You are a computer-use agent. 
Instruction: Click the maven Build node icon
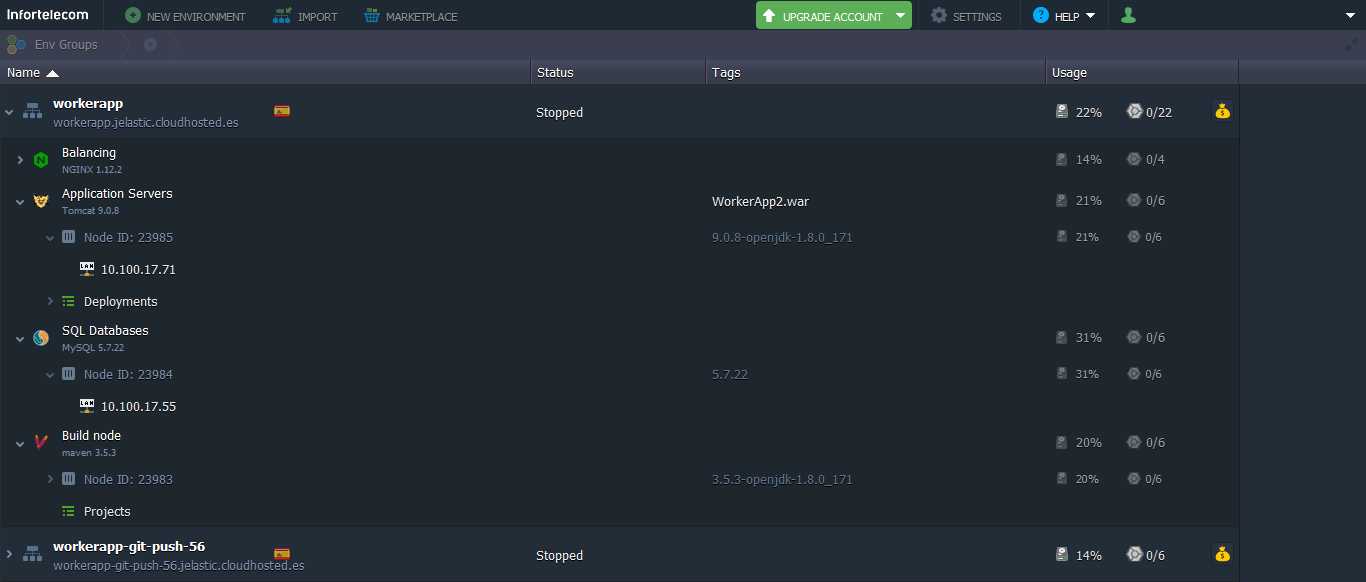(41, 443)
